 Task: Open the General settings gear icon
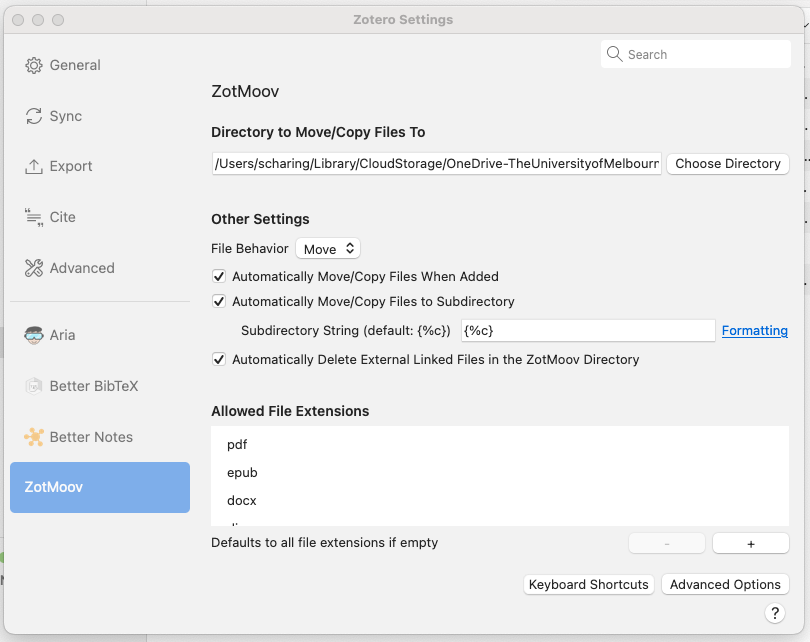click(x=34, y=66)
